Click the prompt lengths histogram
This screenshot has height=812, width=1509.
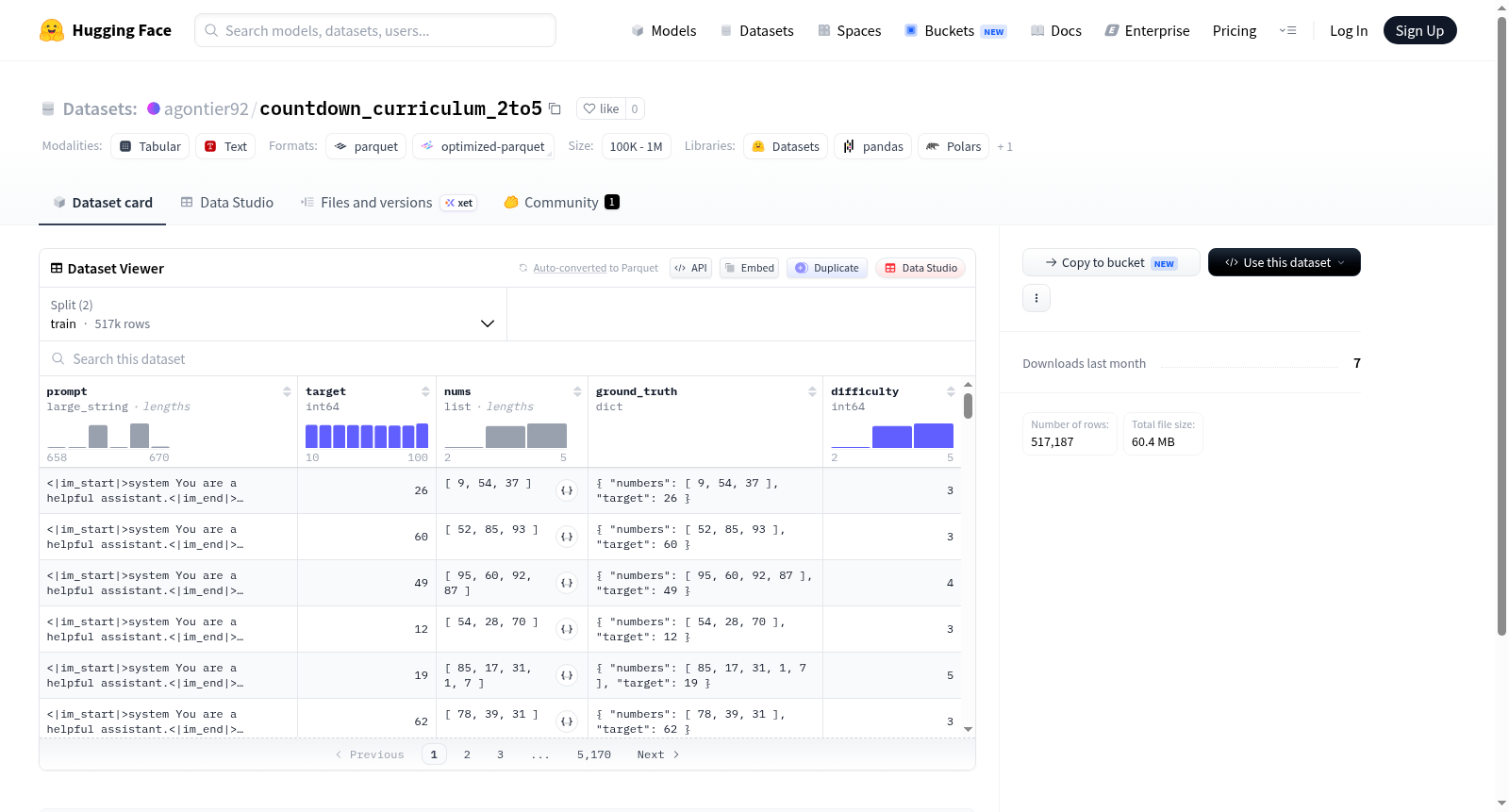click(x=108, y=435)
